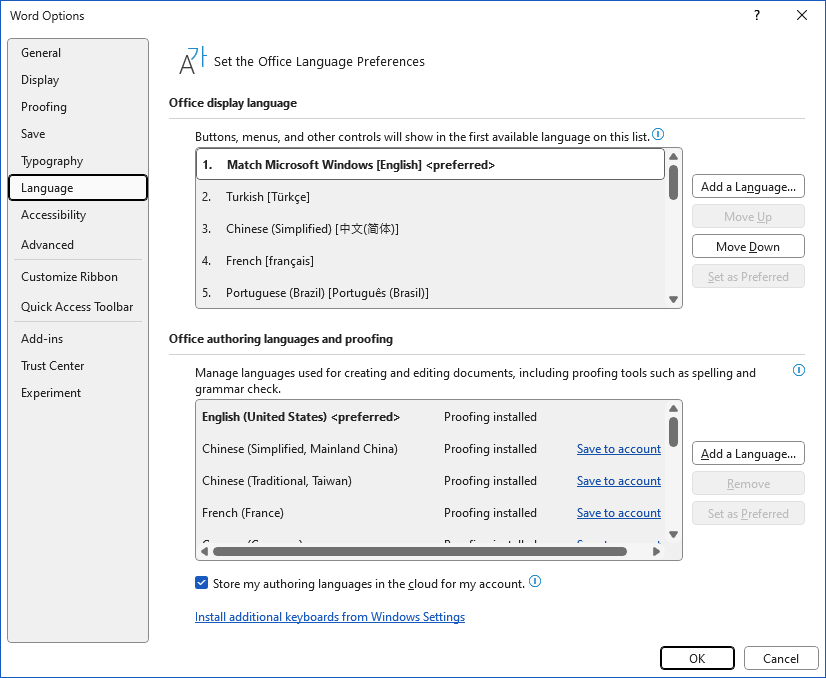Open Quick Access Toolbar settings
Image resolution: width=826 pixels, height=678 pixels.
[x=78, y=307]
